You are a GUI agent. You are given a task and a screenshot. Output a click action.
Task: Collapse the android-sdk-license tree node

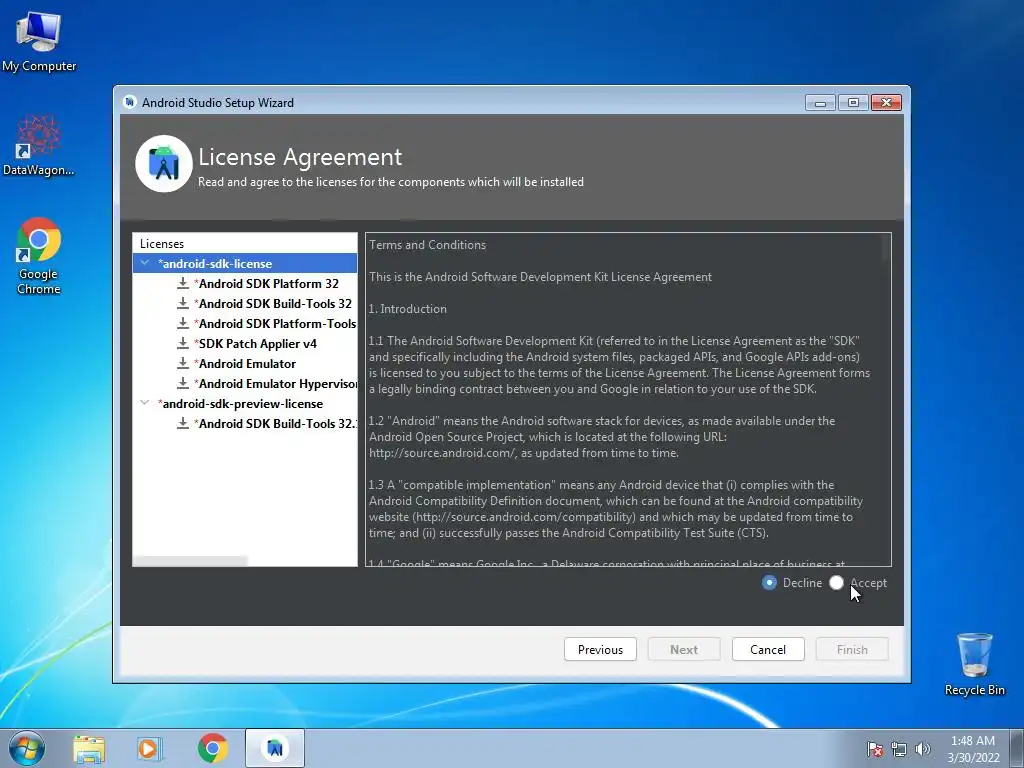(144, 263)
